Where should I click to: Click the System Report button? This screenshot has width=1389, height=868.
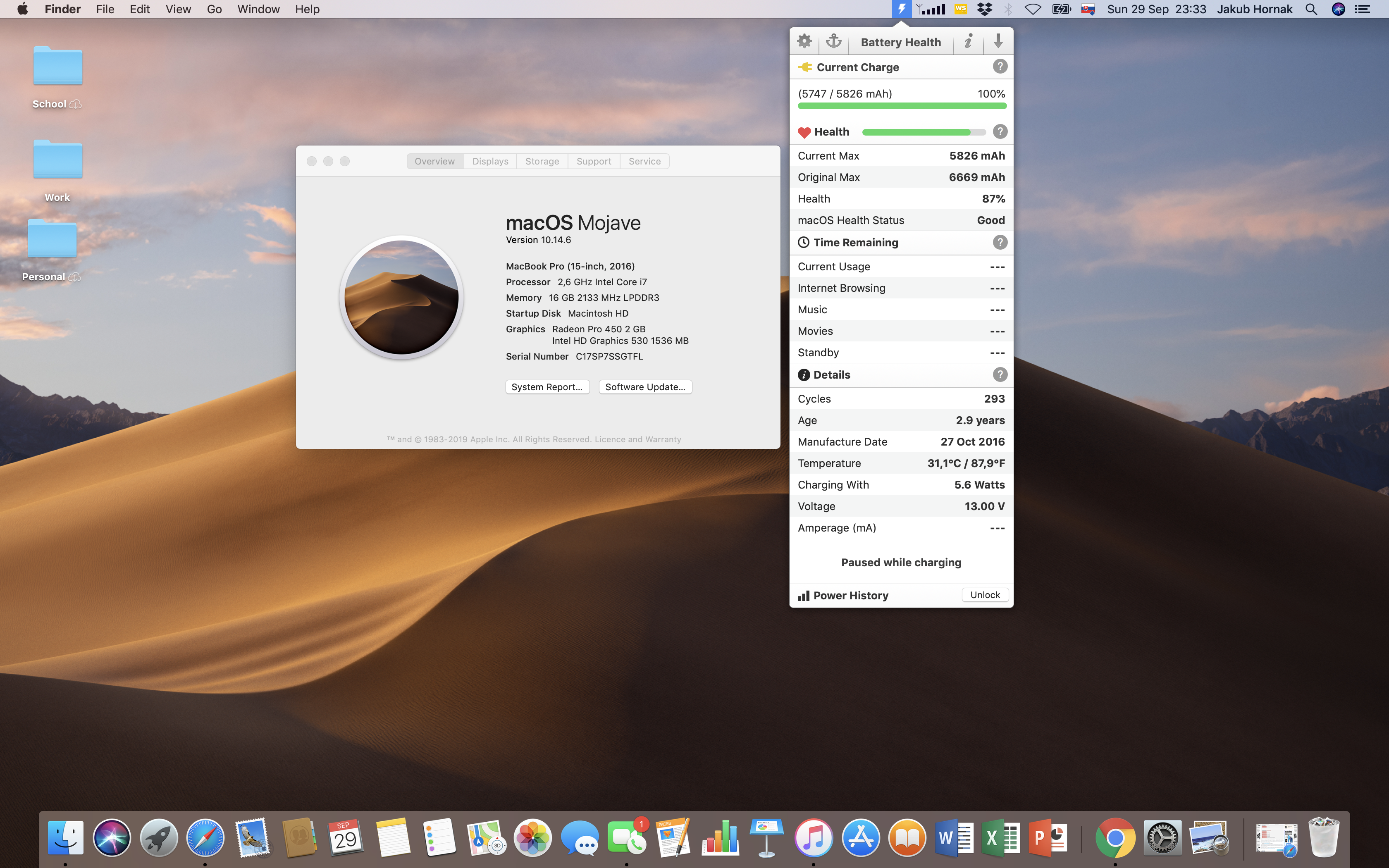547,387
